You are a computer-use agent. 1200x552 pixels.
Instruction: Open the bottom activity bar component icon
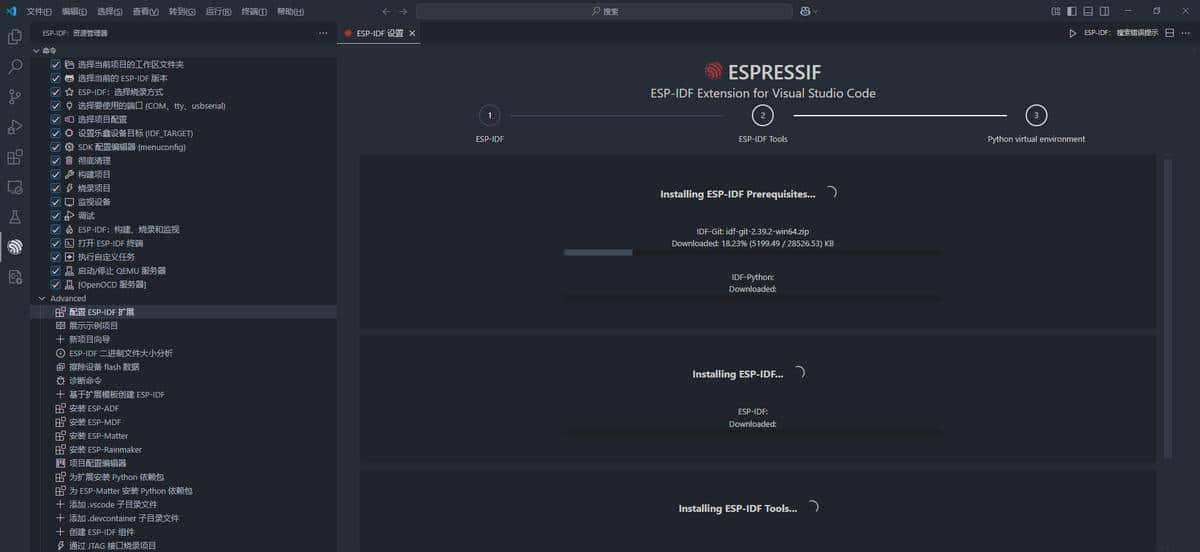[x=15, y=276]
